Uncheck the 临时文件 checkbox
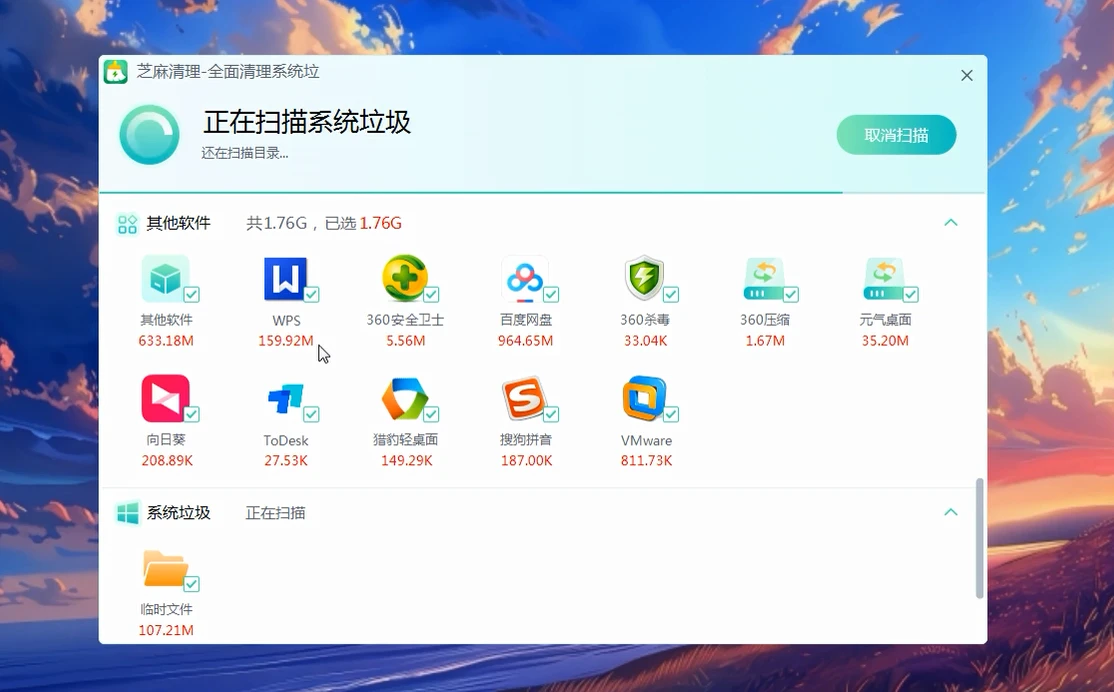The image size is (1114, 692). (192, 584)
